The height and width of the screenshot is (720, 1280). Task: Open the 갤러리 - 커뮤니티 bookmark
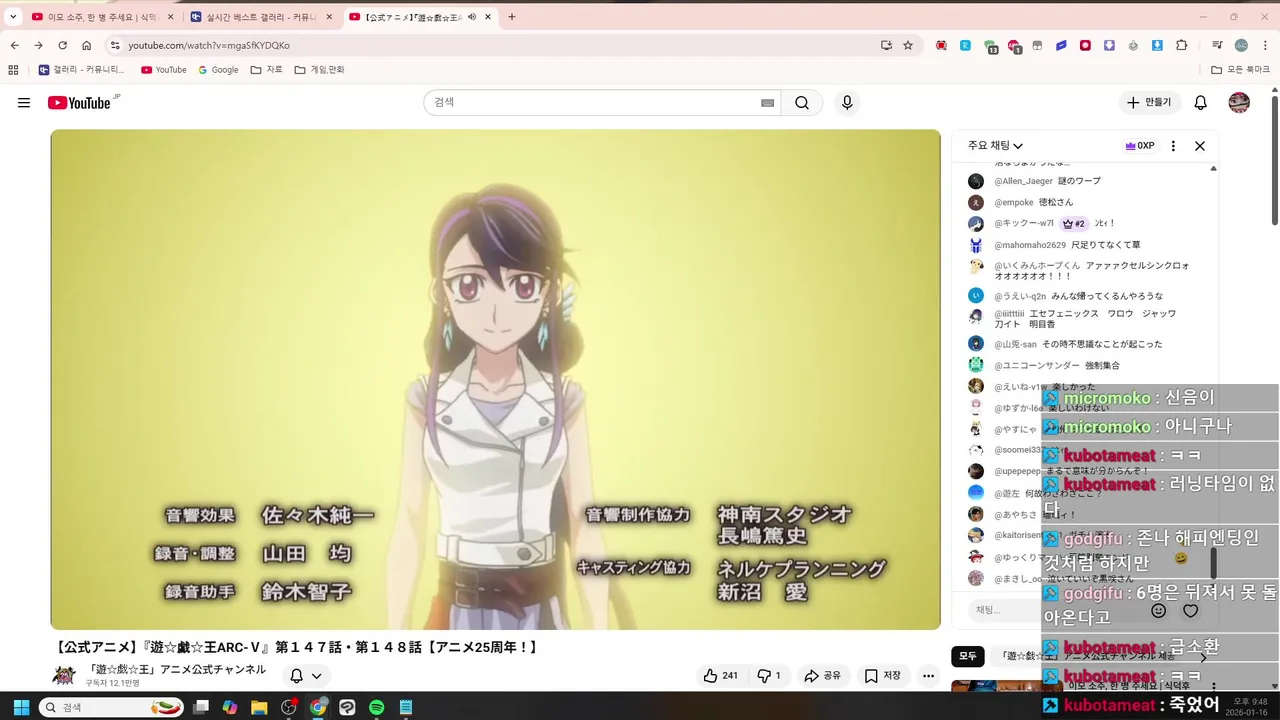[82, 70]
